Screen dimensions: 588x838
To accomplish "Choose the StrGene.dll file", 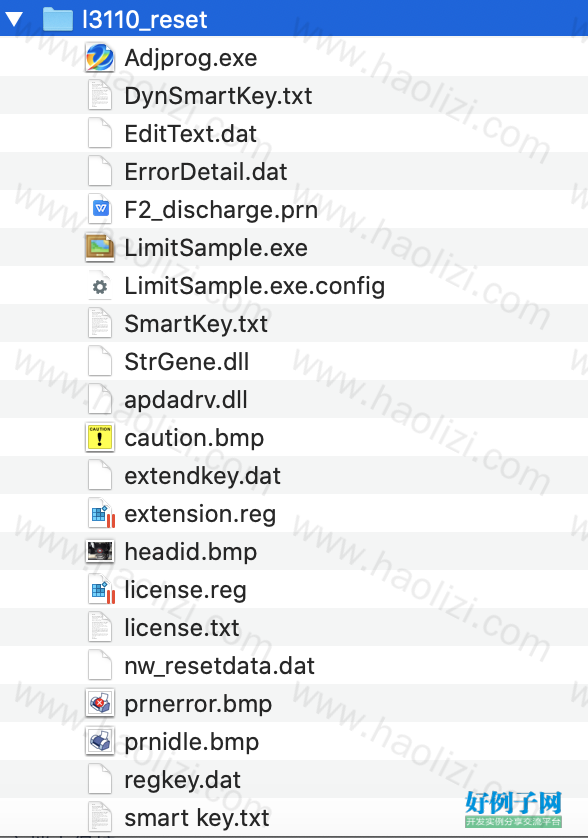I will pyautogui.click(x=294, y=361).
